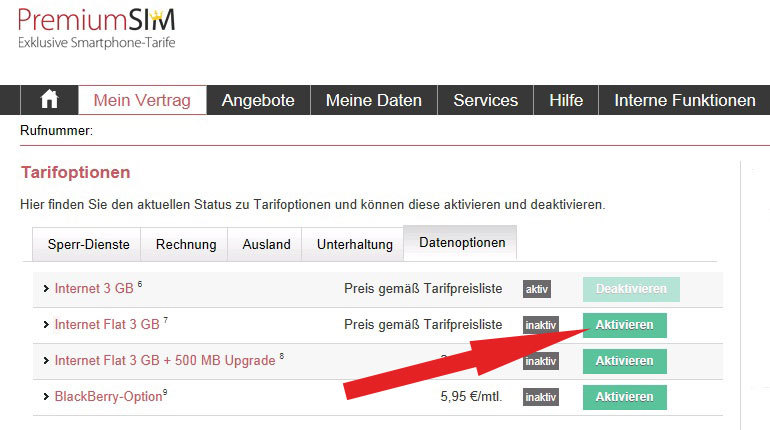Open the Angebote menu
The height and width of the screenshot is (430, 770).
258,100
